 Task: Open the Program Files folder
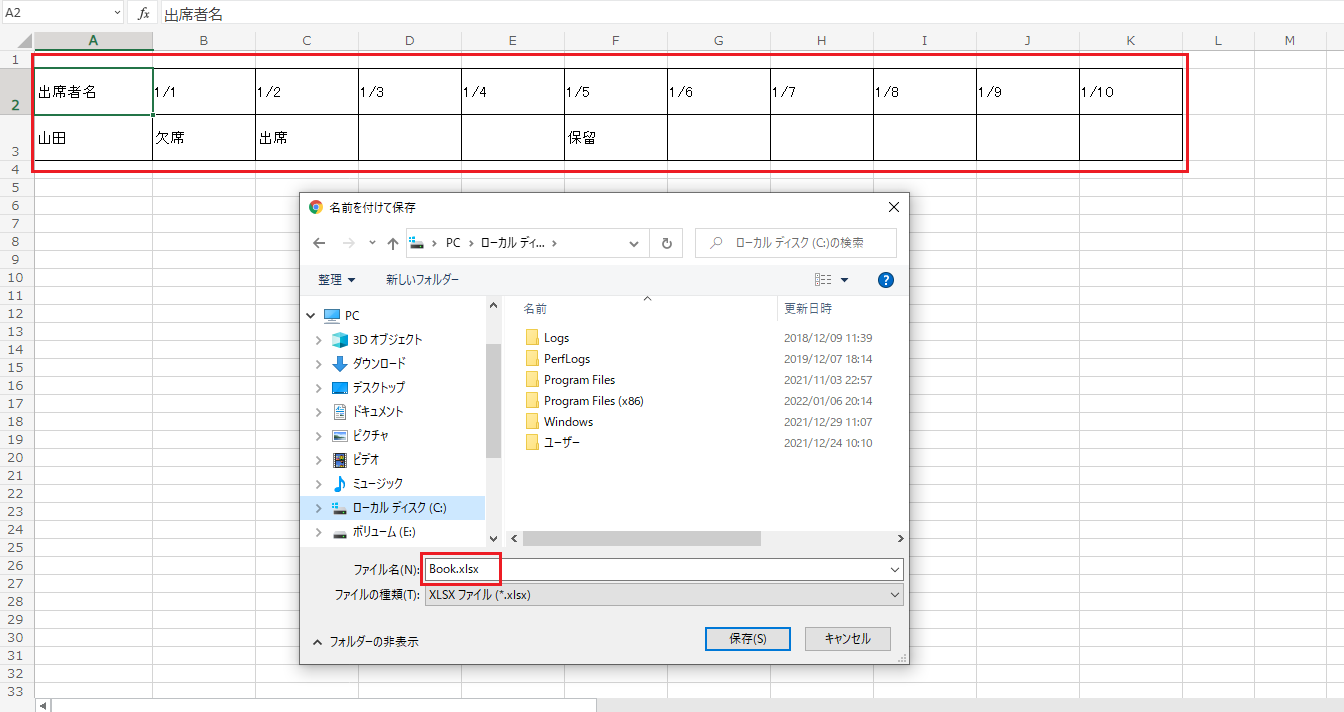point(579,380)
